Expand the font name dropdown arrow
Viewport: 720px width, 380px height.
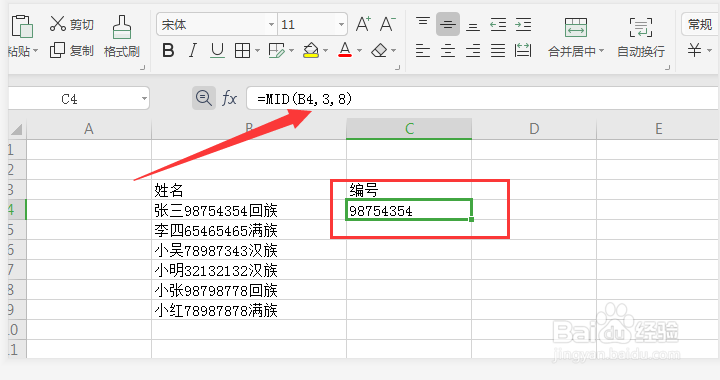pos(271,25)
